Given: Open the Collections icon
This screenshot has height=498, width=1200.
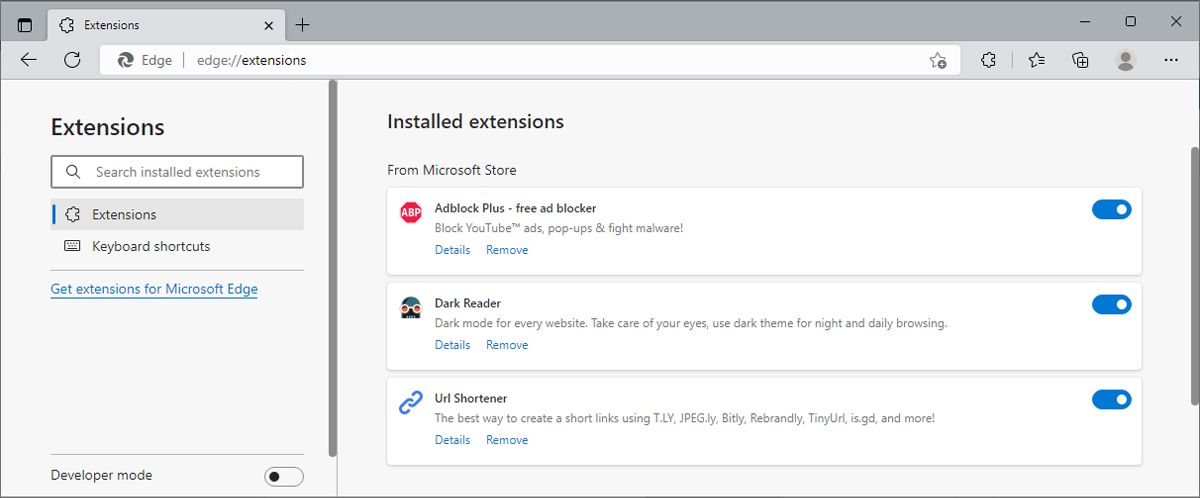Looking at the screenshot, I should click(x=1080, y=60).
